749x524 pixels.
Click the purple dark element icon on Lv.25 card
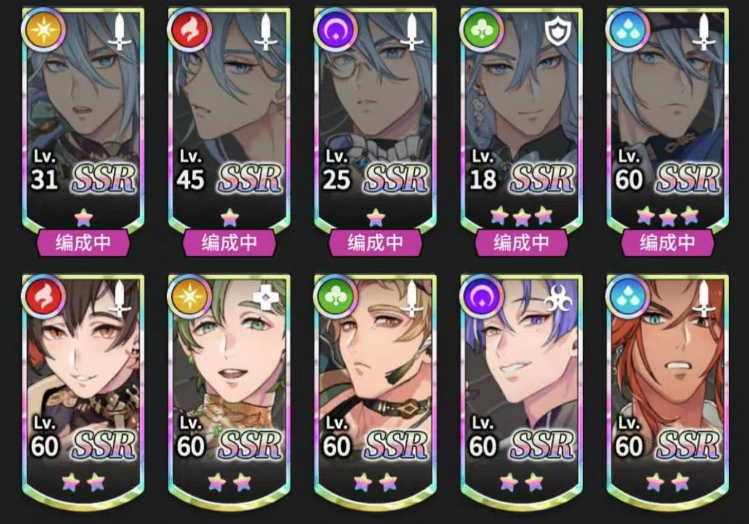click(336, 29)
